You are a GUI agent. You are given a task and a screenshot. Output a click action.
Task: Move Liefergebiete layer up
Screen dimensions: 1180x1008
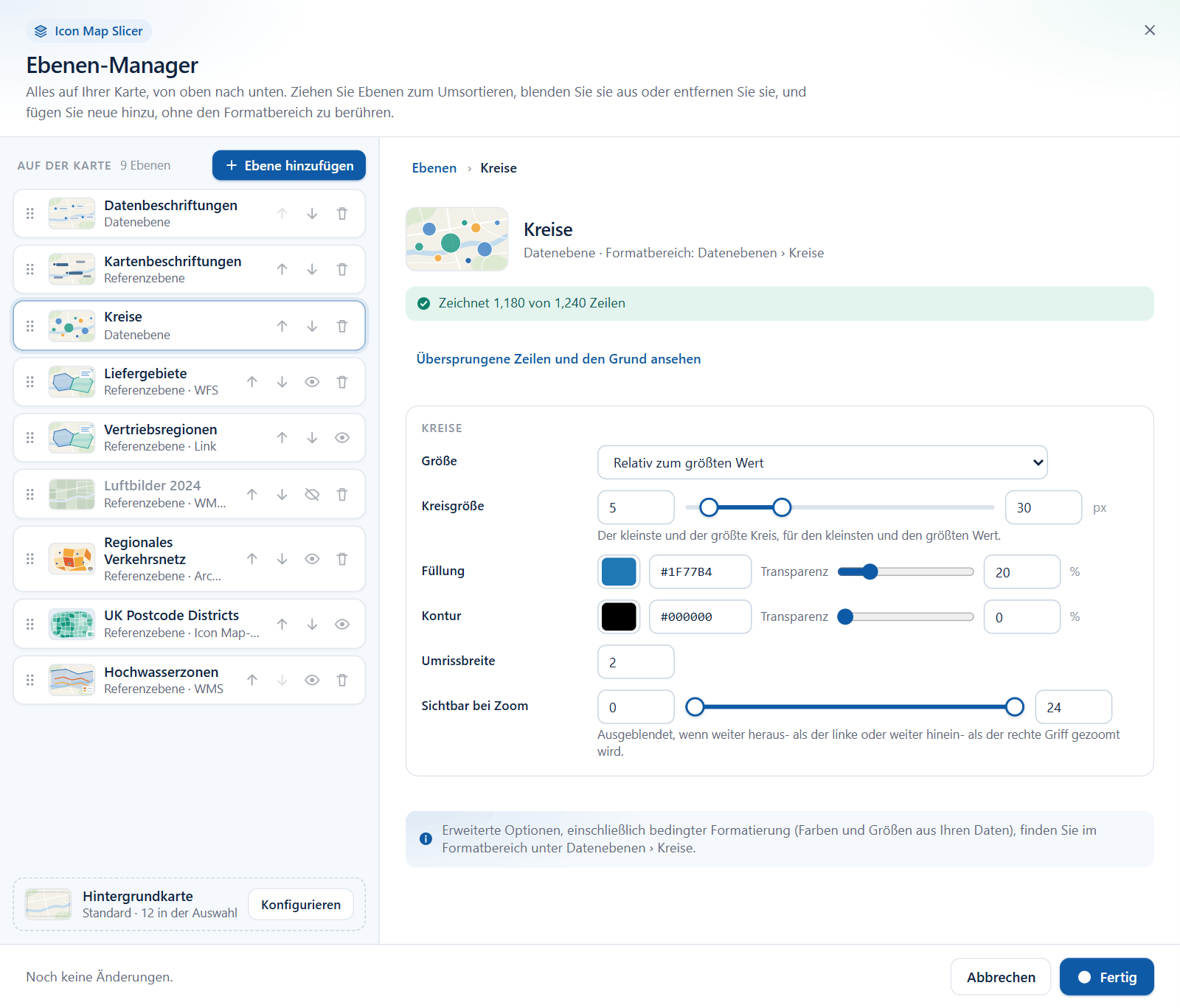coord(252,382)
